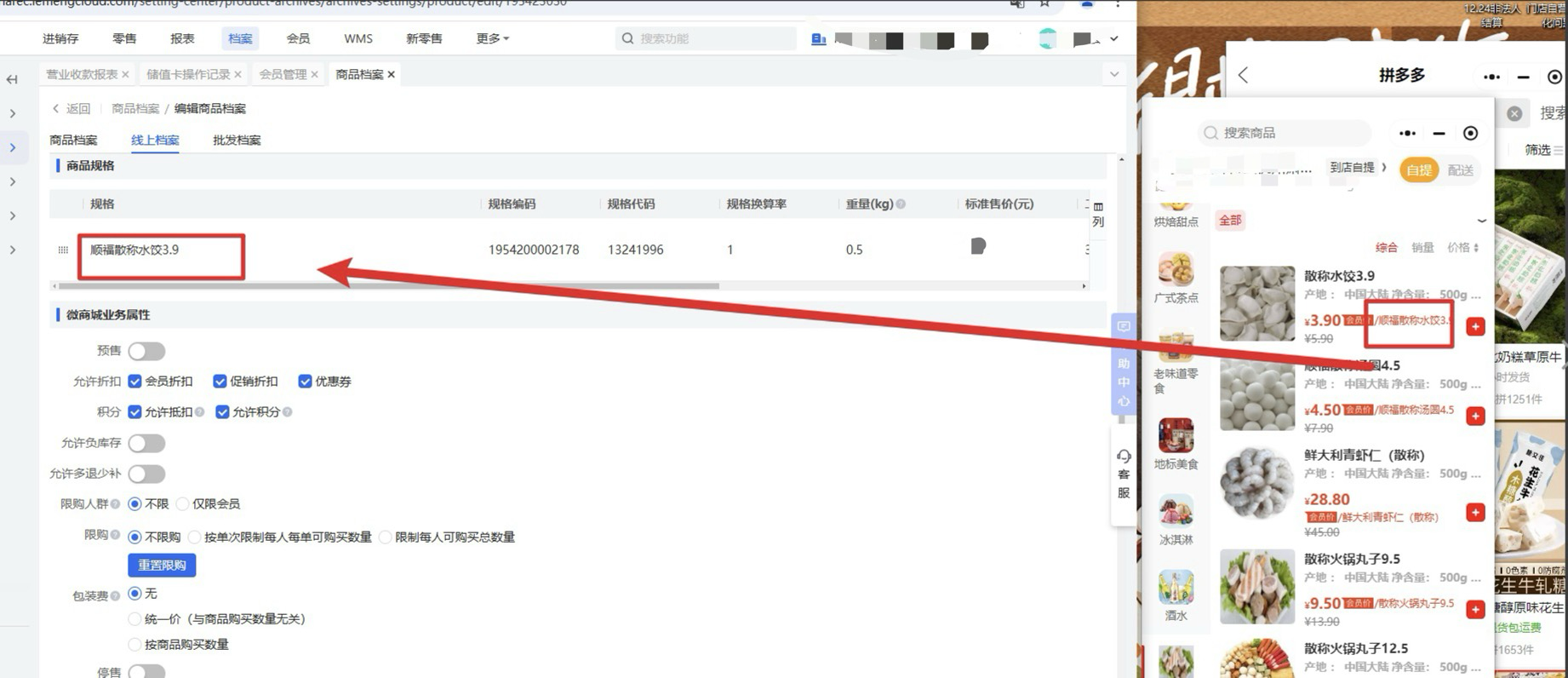Select 按商品购买数量 packaging fee option
This screenshot has width=1568, height=678.
(x=134, y=645)
